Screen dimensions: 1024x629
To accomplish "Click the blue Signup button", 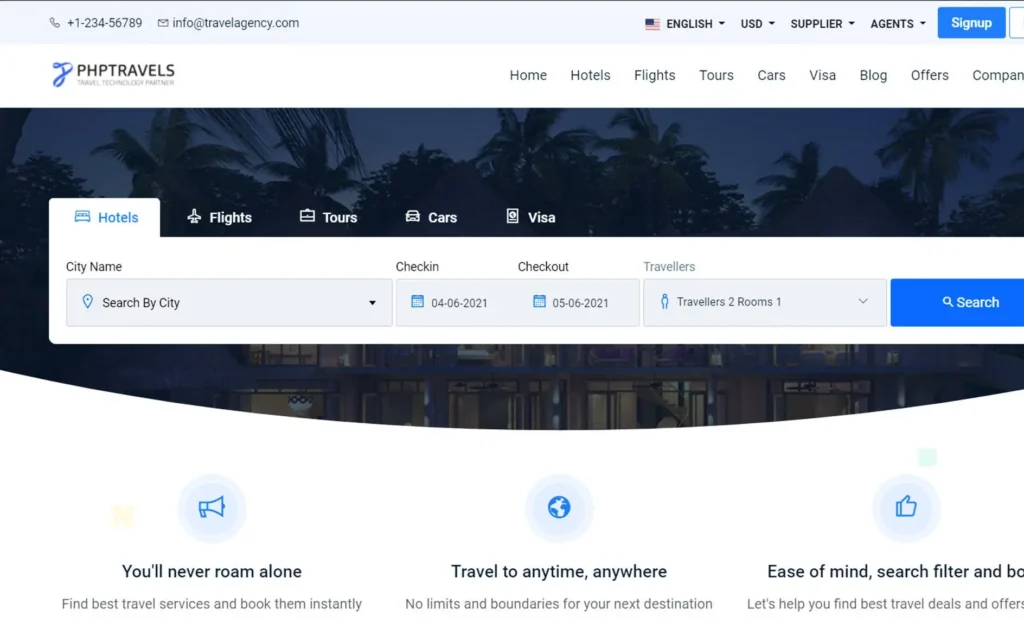I will pos(971,23).
